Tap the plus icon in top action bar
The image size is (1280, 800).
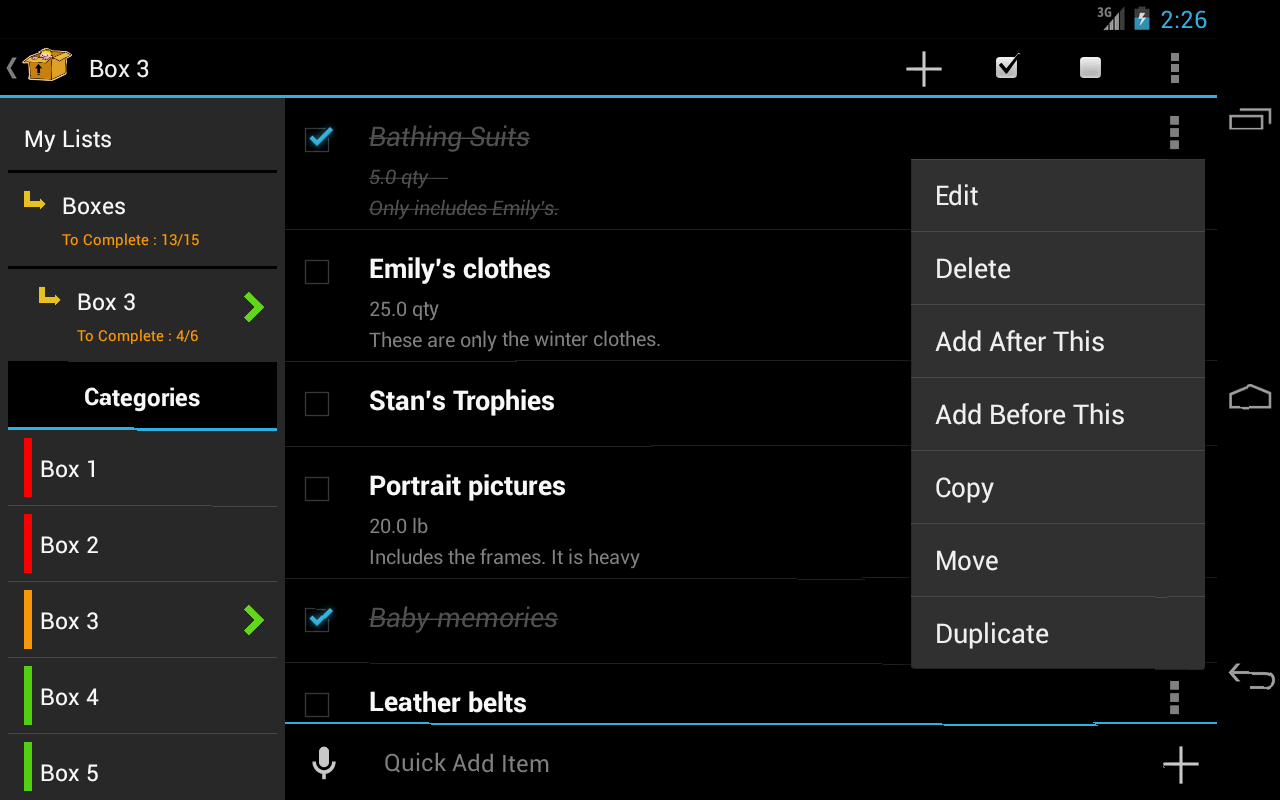coord(923,69)
